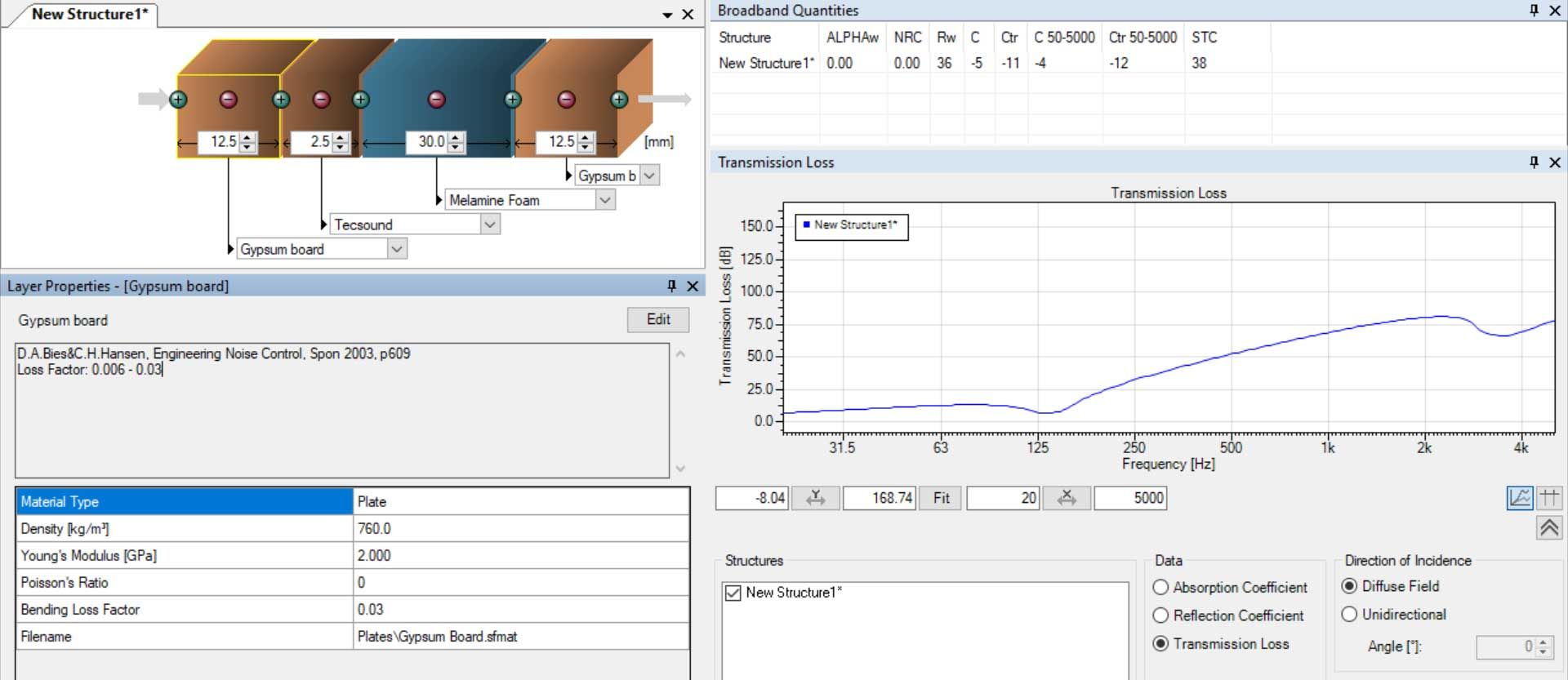Image resolution: width=1568 pixels, height=680 pixels.
Task: Collapse chart options with double-chevron icon
Action: coord(1549,527)
